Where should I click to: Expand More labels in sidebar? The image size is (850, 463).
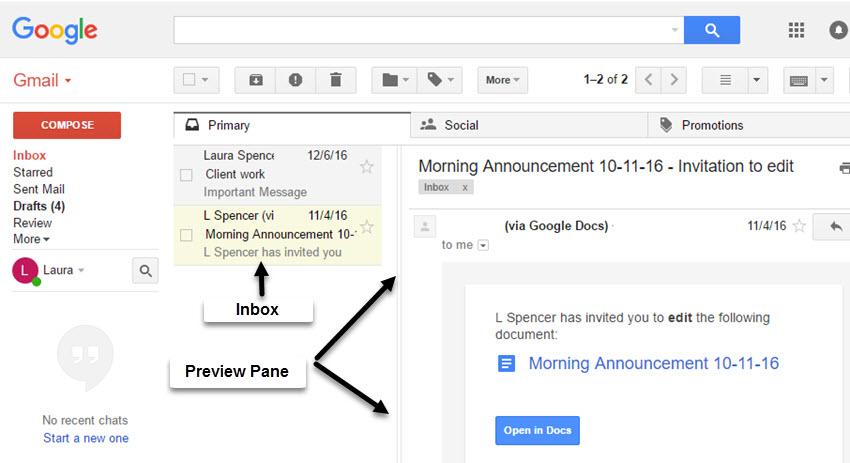pyautogui.click(x=31, y=239)
